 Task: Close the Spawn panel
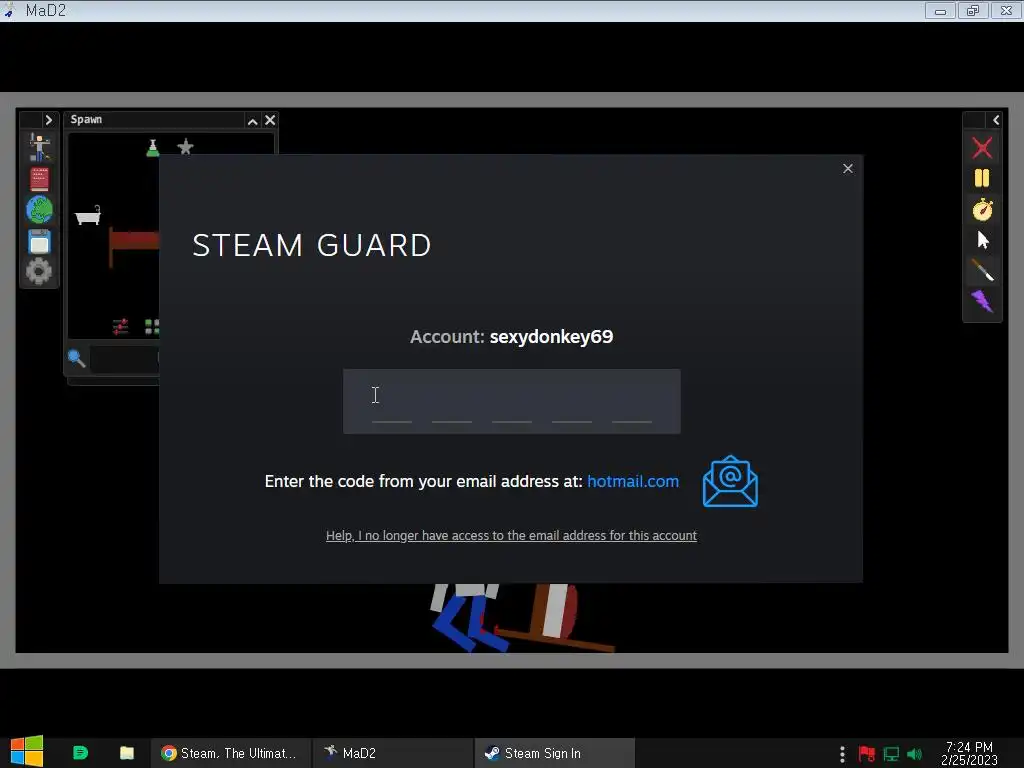(x=270, y=120)
